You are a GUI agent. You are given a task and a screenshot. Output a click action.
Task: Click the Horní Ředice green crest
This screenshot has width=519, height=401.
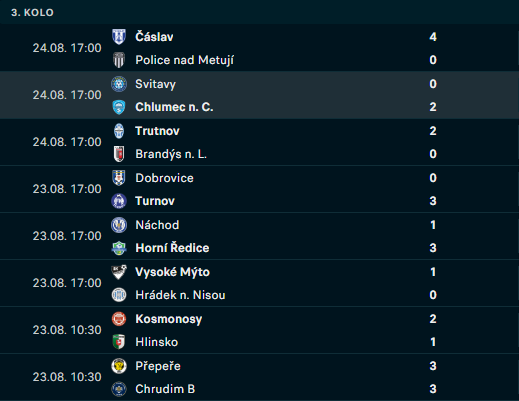[119, 248]
